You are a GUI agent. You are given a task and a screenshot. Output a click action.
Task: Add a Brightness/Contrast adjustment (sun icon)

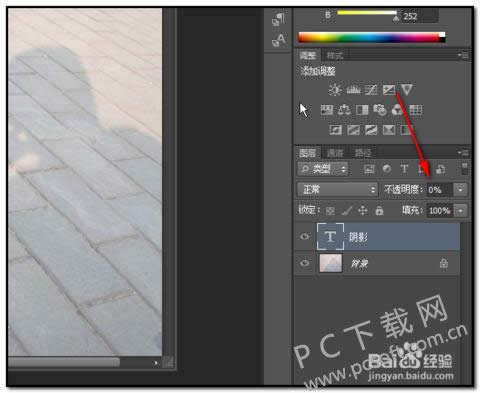[335, 90]
